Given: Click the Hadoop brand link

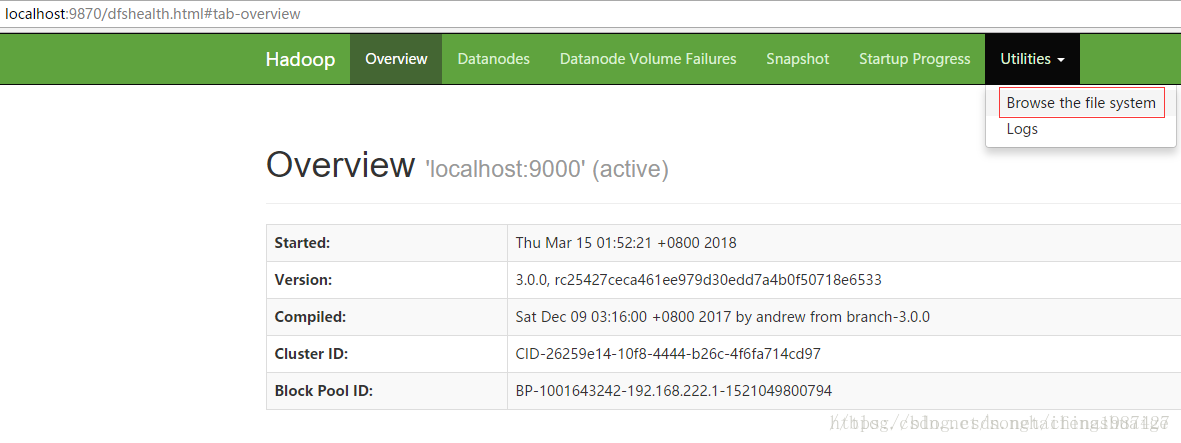Looking at the screenshot, I should pyautogui.click(x=301, y=60).
